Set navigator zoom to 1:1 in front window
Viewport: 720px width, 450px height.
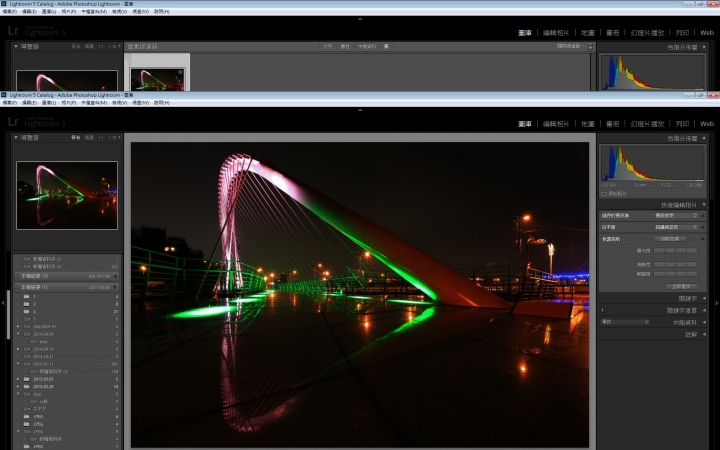click(x=101, y=137)
